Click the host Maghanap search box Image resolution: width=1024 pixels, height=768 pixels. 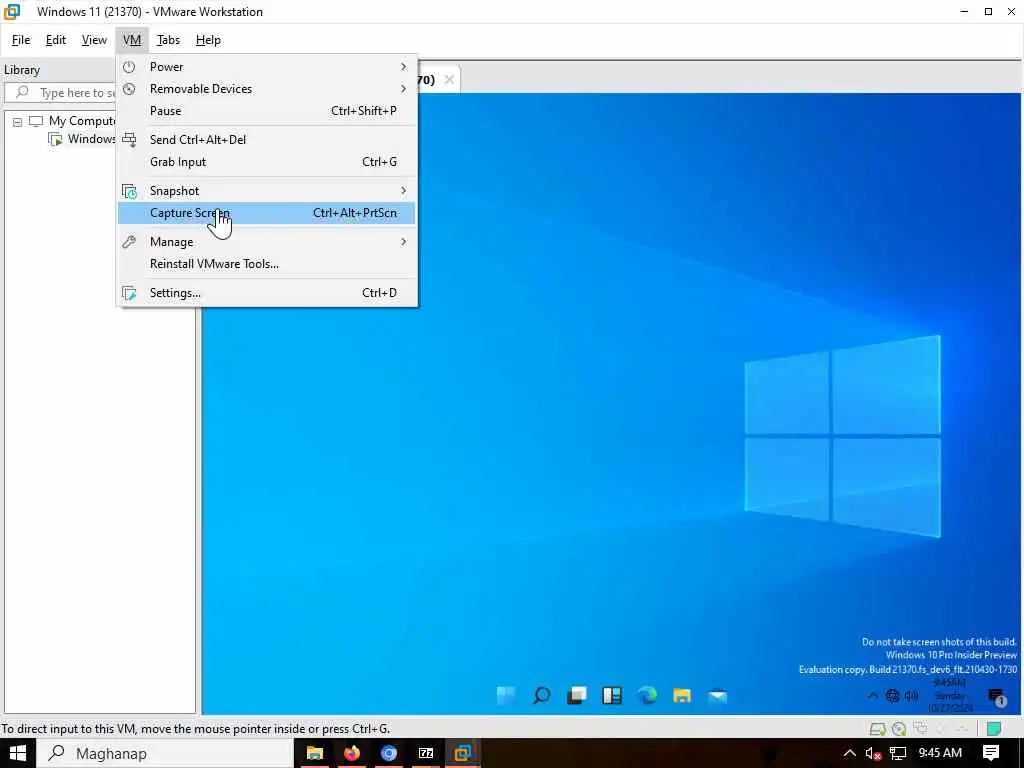pos(165,754)
